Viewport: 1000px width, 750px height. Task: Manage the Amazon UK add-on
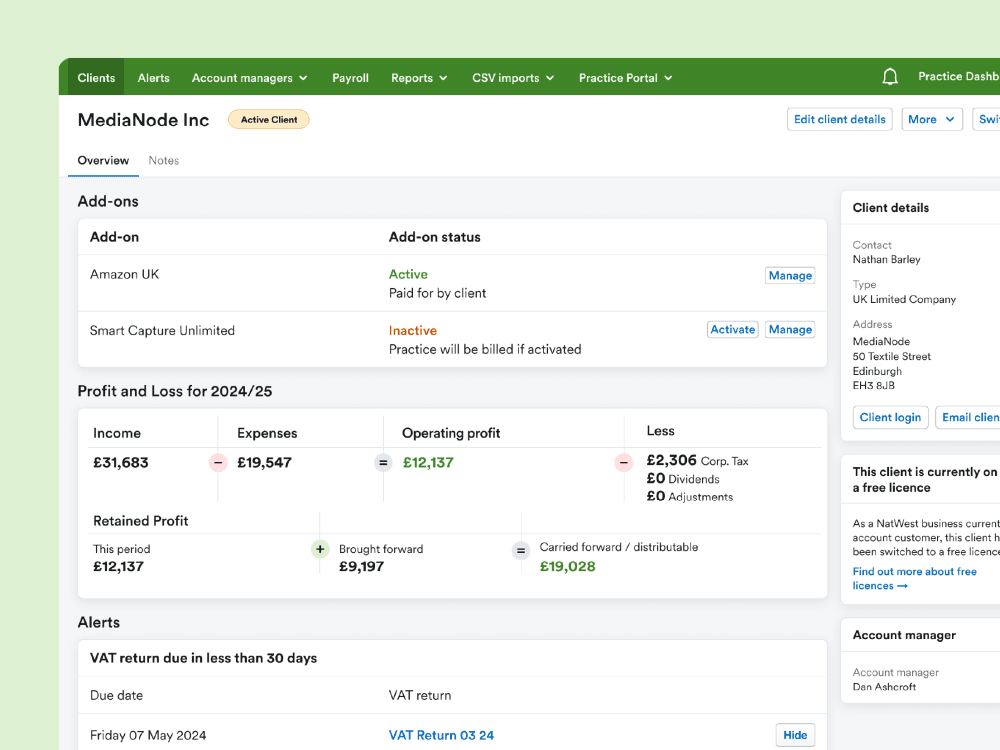[790, 275]
